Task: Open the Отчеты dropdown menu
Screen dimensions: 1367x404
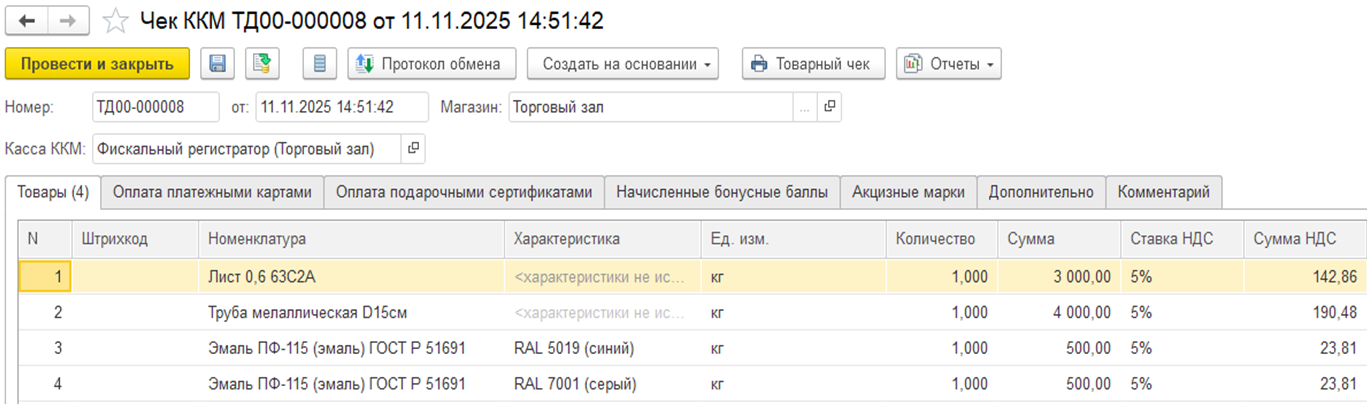Action: pyautogui.click(x=948, y=64)
